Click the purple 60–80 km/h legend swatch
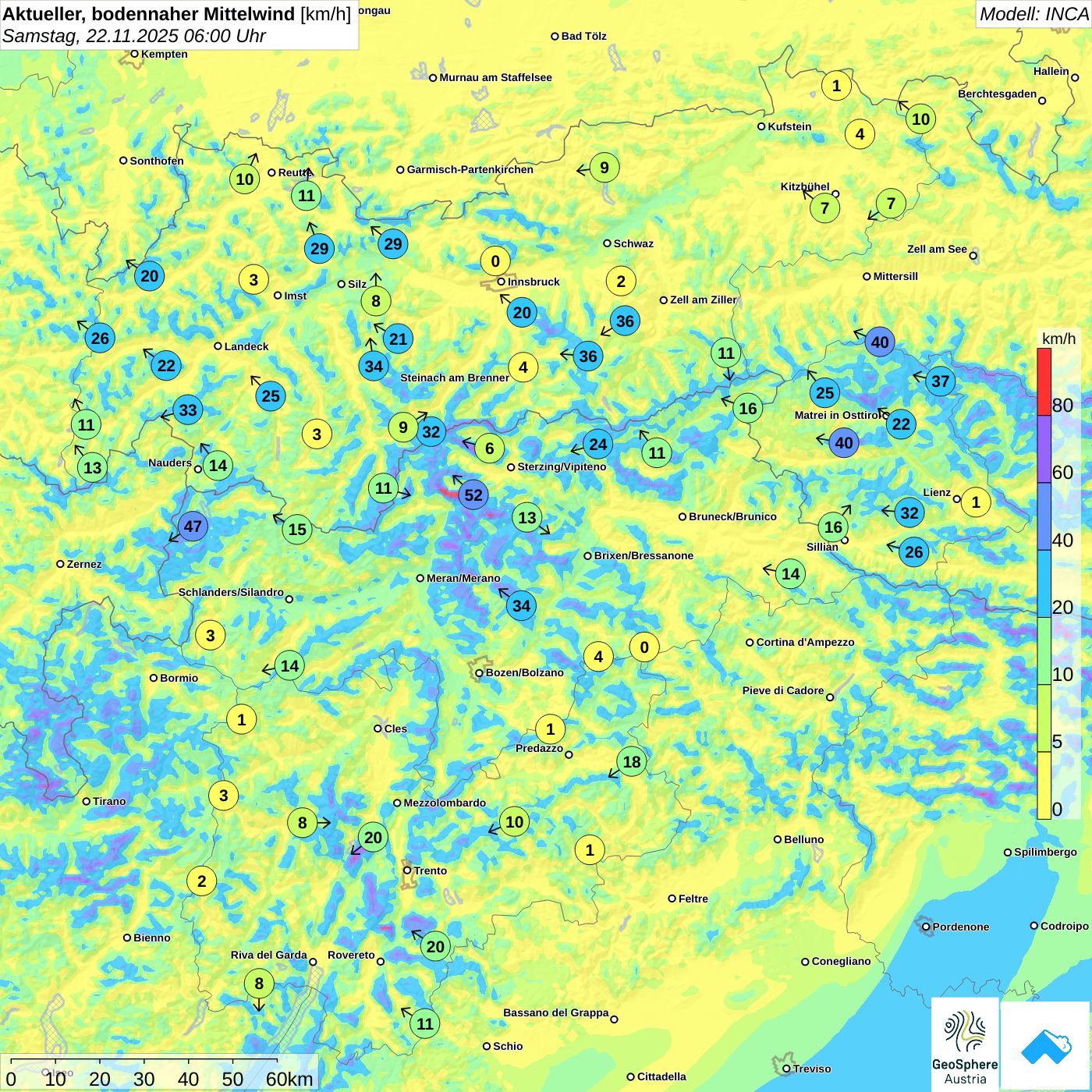 coord(1044,449)
